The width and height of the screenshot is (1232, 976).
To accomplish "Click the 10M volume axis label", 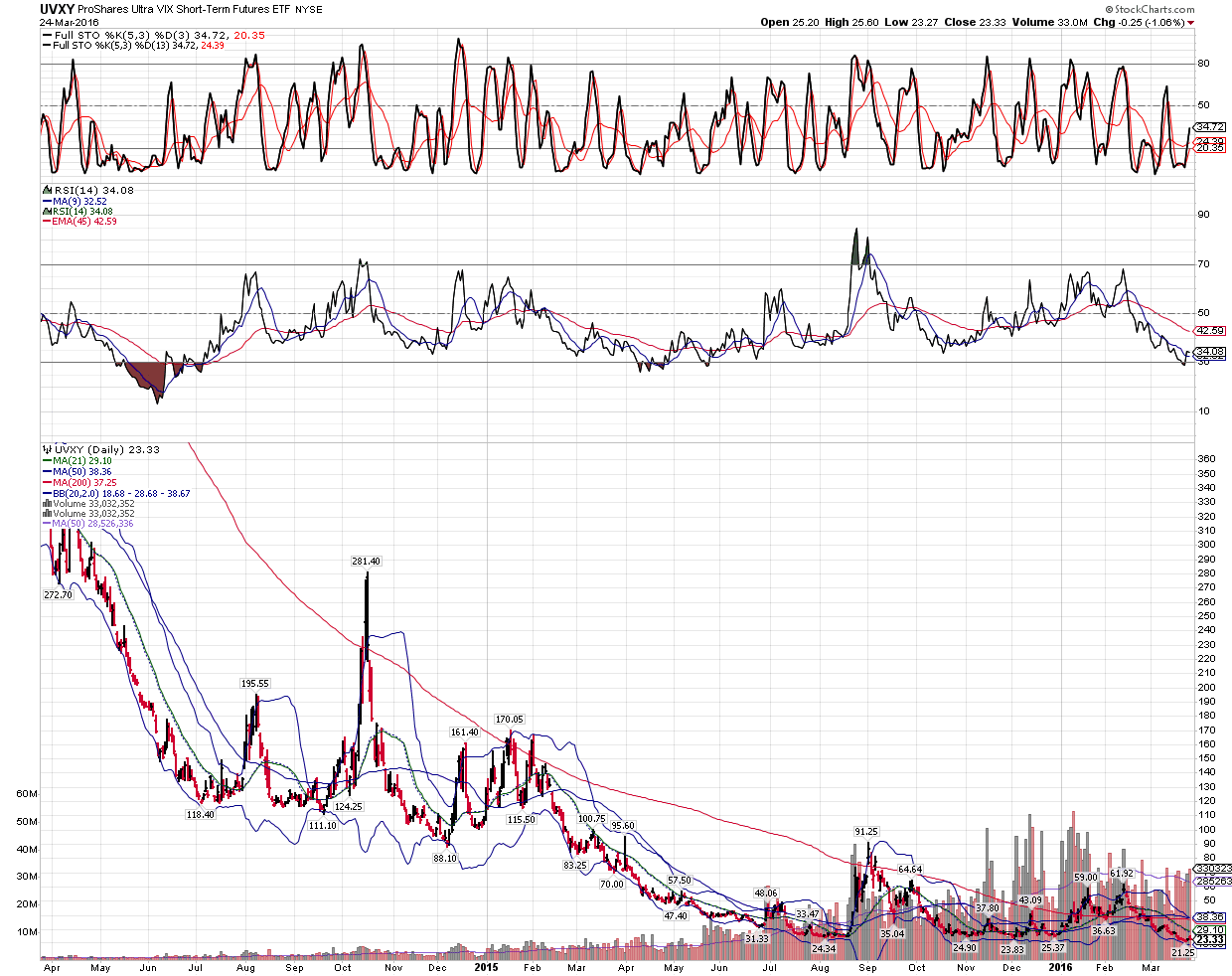I will pos(28,931).
